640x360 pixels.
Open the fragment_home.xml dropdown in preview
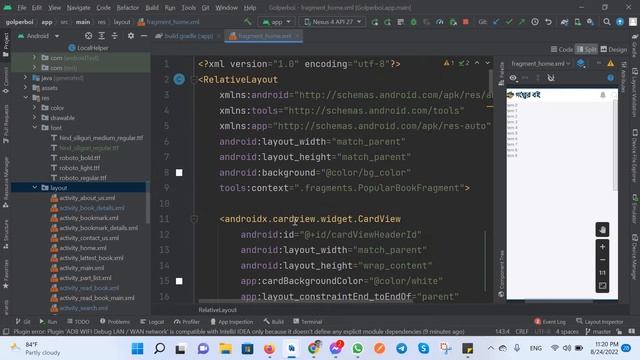click(541, 64)
